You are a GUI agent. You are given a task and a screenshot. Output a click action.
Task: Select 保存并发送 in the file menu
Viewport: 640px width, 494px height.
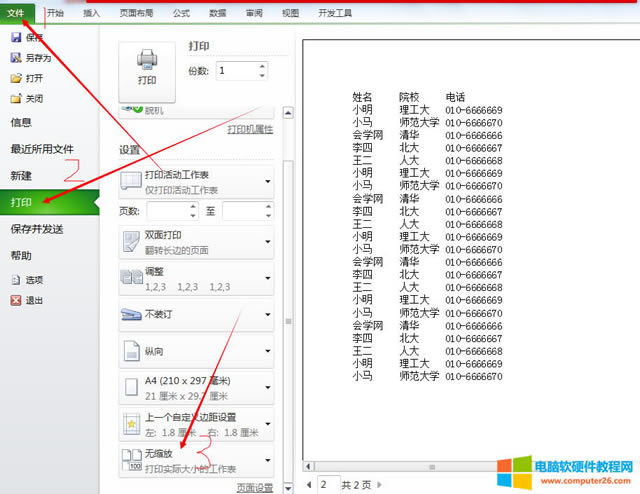37,229
